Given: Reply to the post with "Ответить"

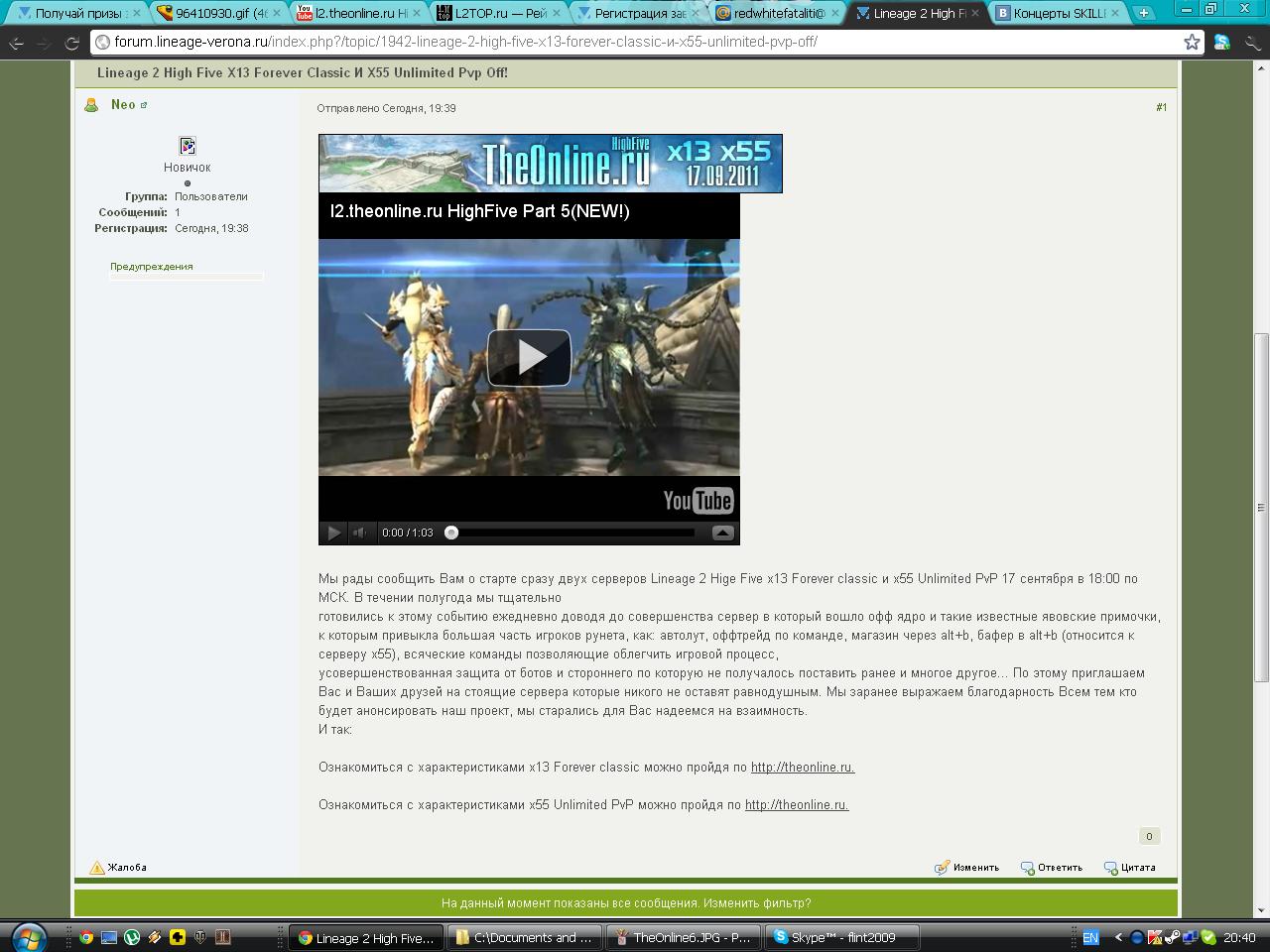Looking at the screenshot, I should click(x=1052, y=867).
